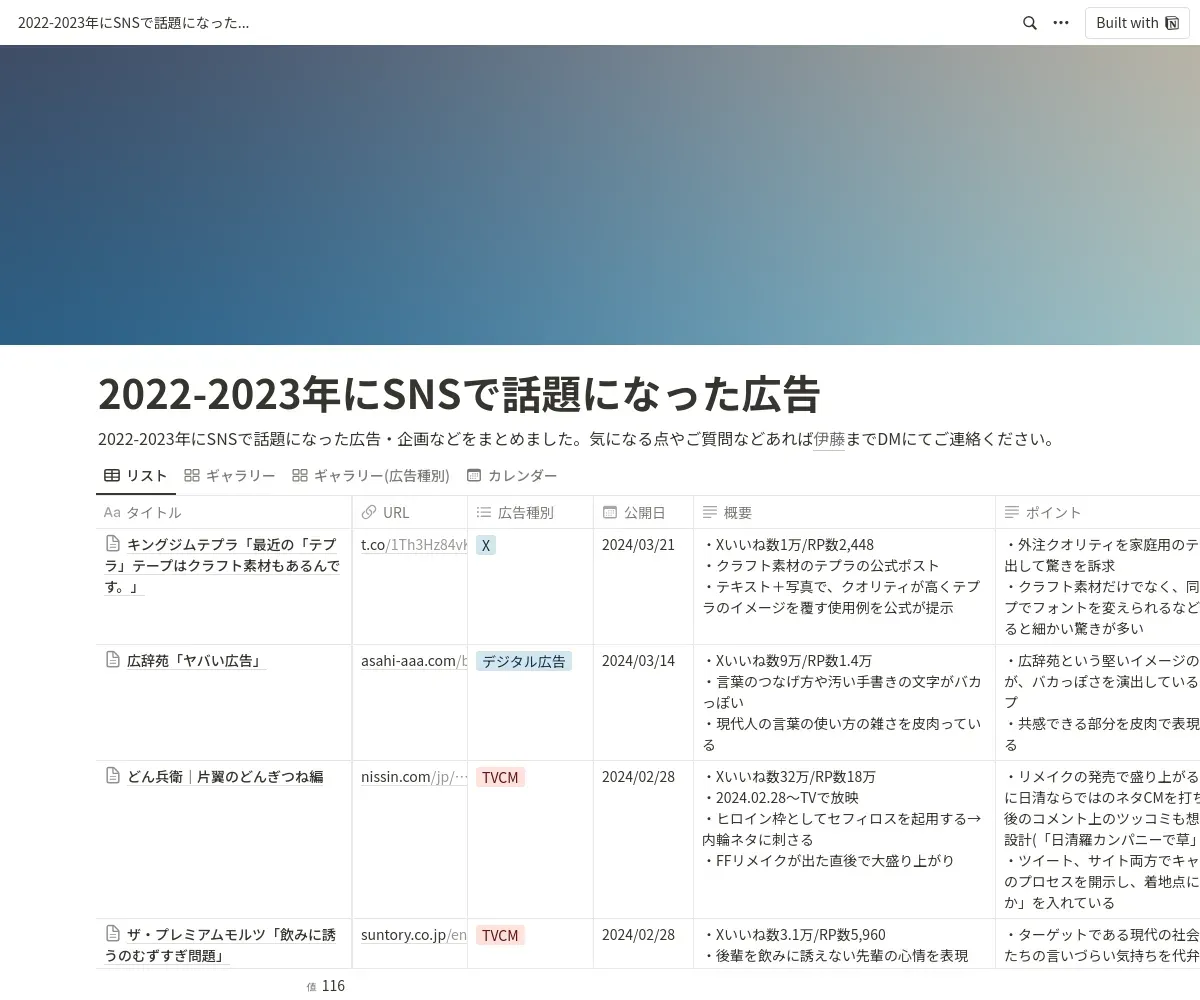This screenshot has width=1200, height=1000.
Task: Click the デジタル広告 tag
Action: [x=524, y=661]
